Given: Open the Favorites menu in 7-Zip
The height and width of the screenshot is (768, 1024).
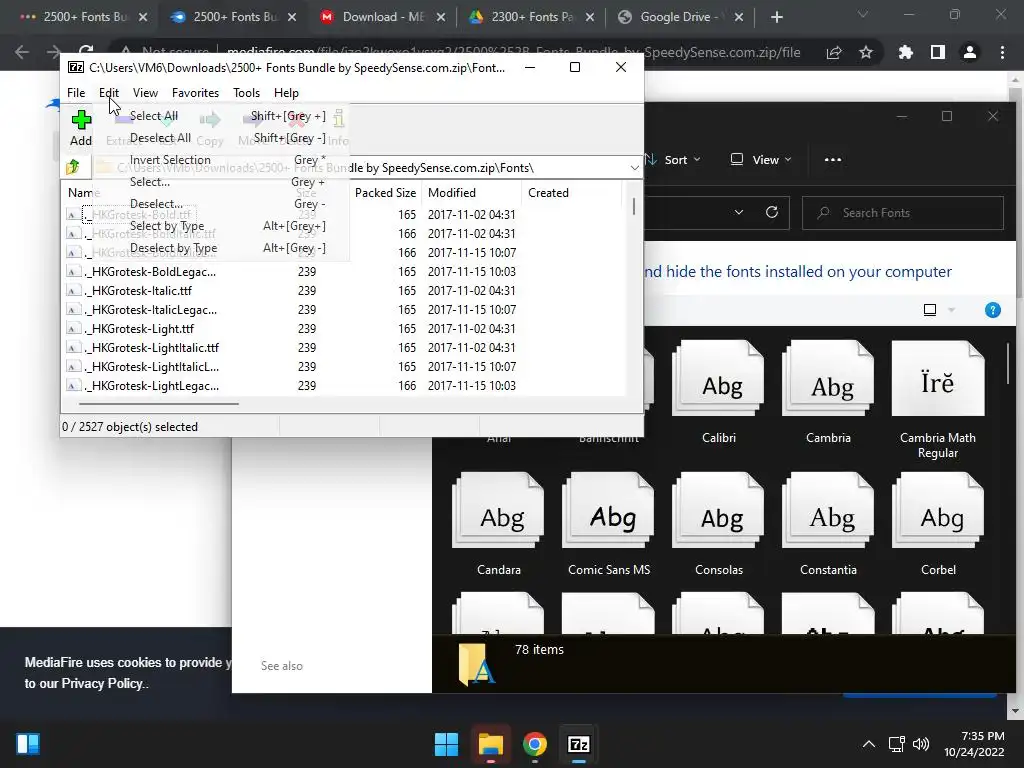Looking at the screenshot, I should coord(195,93).
